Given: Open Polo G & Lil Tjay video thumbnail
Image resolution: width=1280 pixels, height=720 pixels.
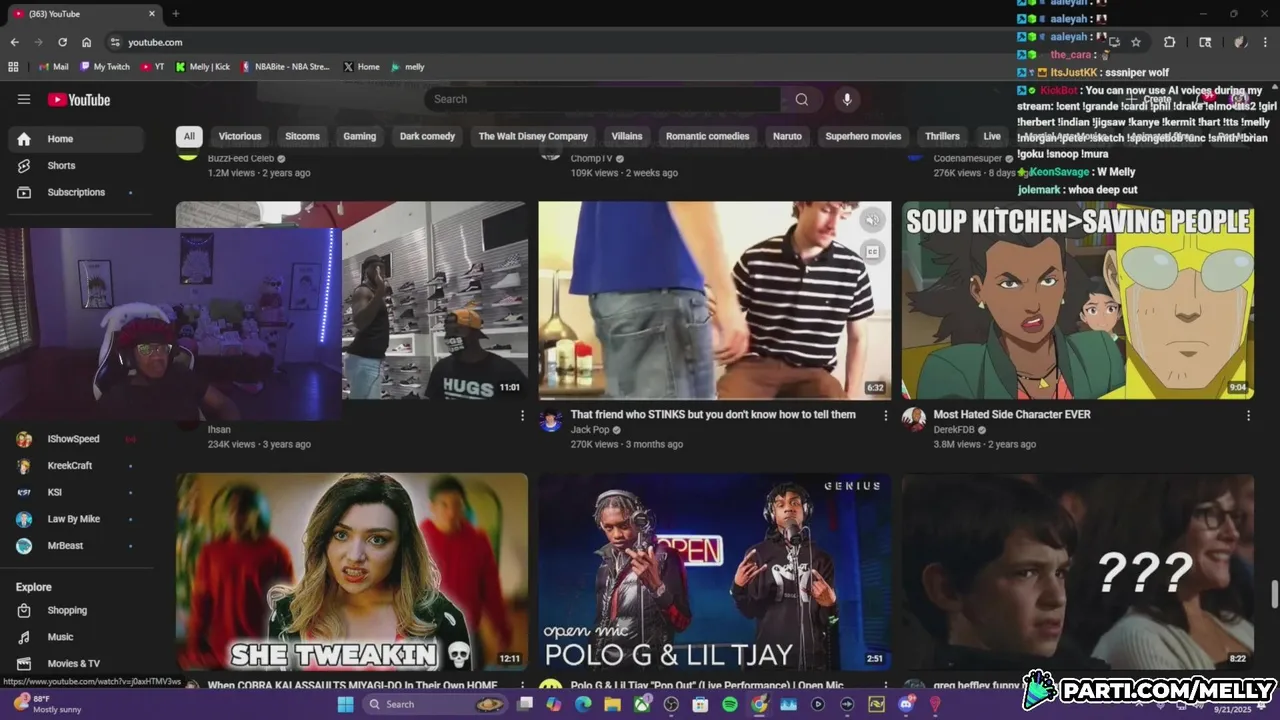Looking at the screenshot, I should point(715,571).
